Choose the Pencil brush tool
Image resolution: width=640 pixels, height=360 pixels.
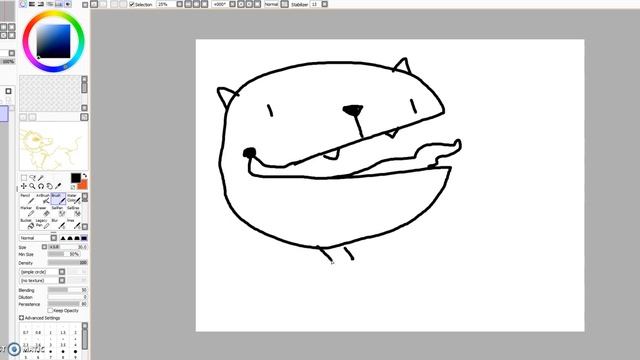point(27,199)
